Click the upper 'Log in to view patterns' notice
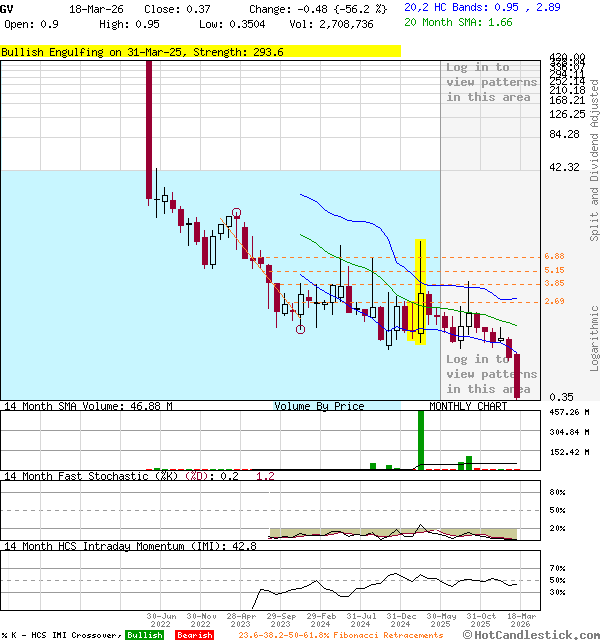The width and height of the screenshot is (600, 640). pos(491,82)
